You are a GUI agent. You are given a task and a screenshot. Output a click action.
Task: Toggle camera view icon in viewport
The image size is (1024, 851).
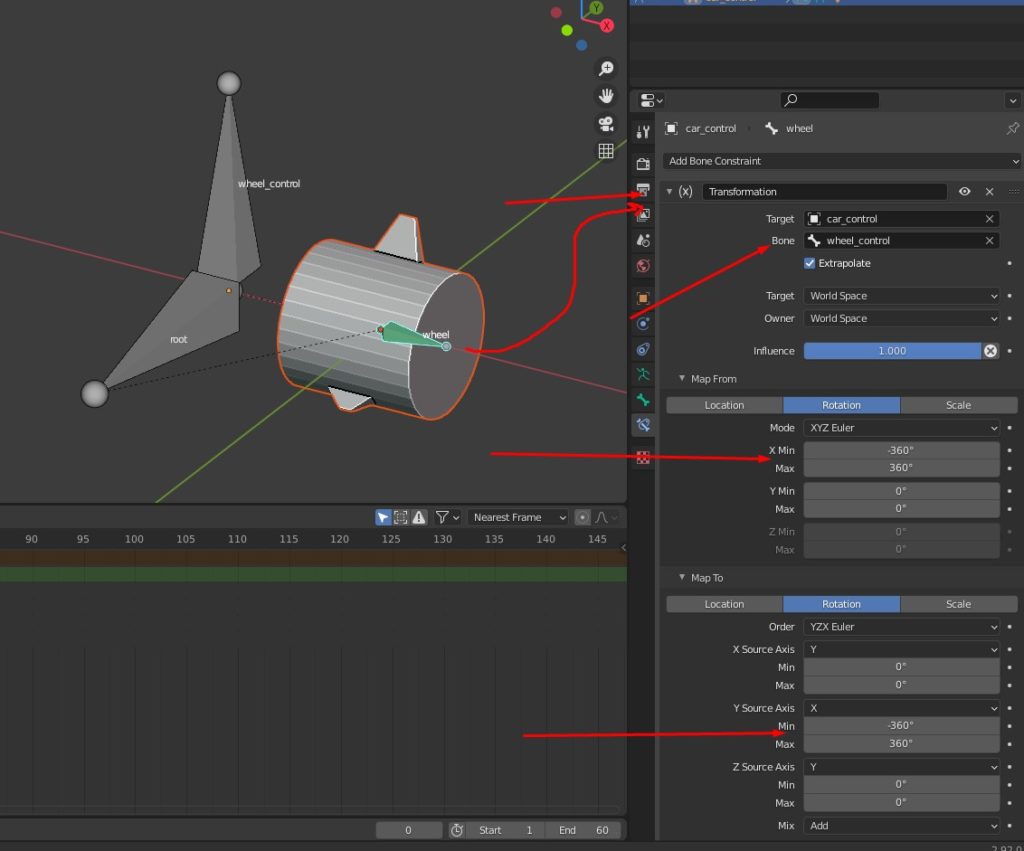pos(605,124)
